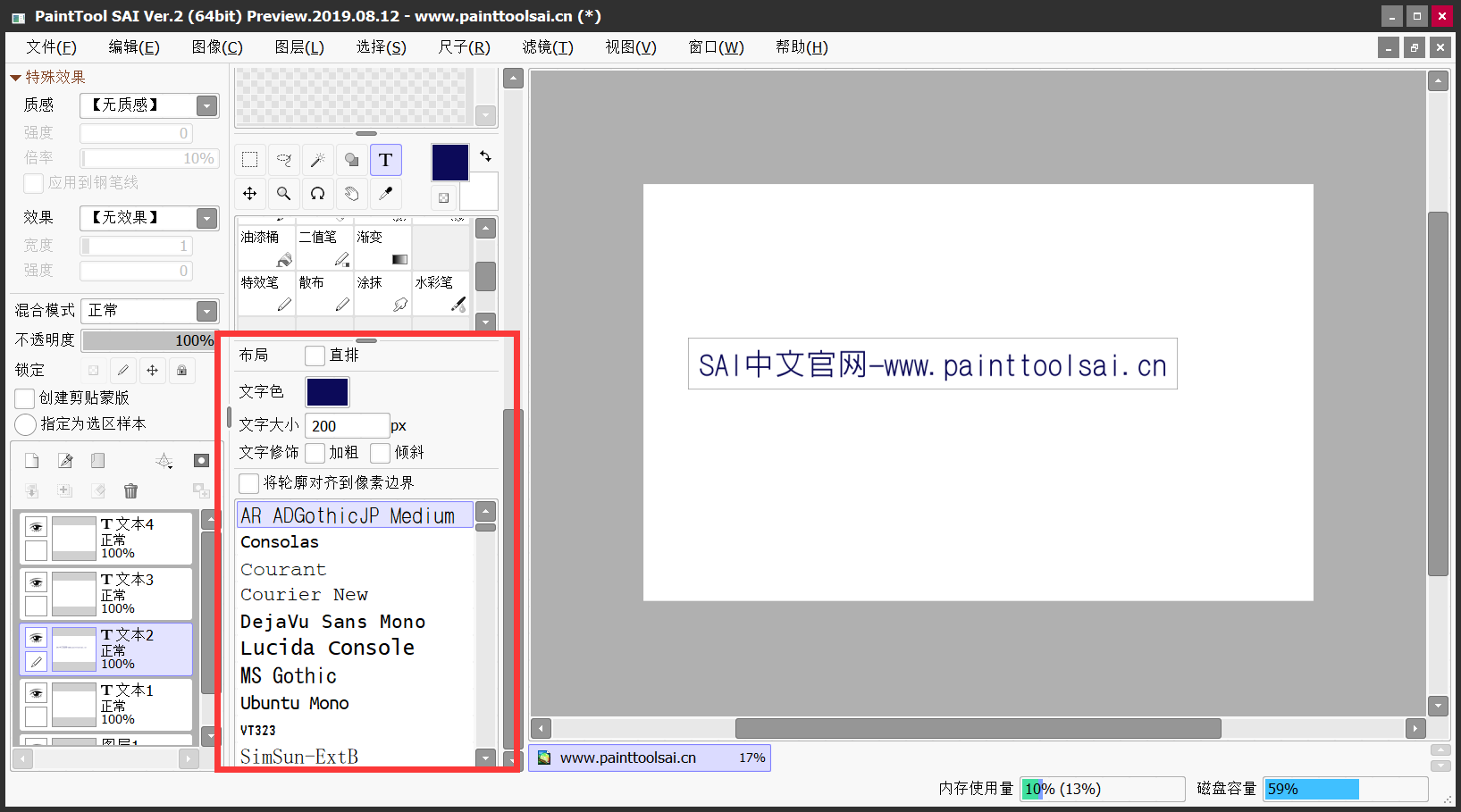1461x812 pixels.
Task: Choose the 渐变 gradient tool
Action: tap(382, 248)
